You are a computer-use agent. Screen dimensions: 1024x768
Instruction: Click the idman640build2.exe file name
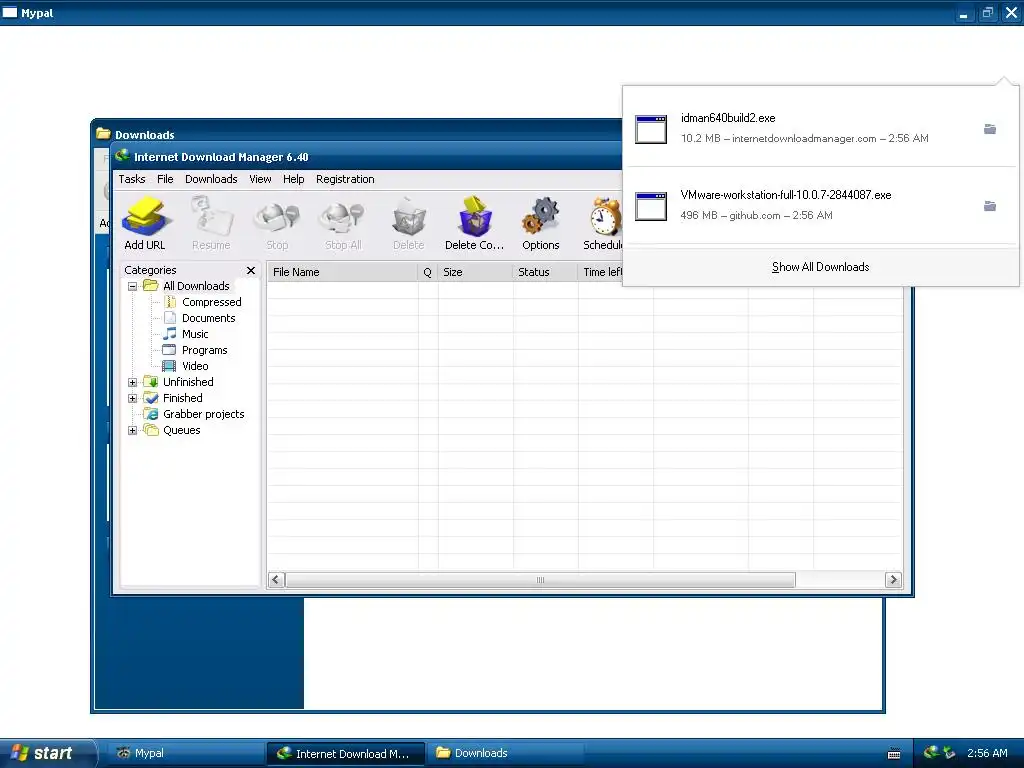pos(728,118)
